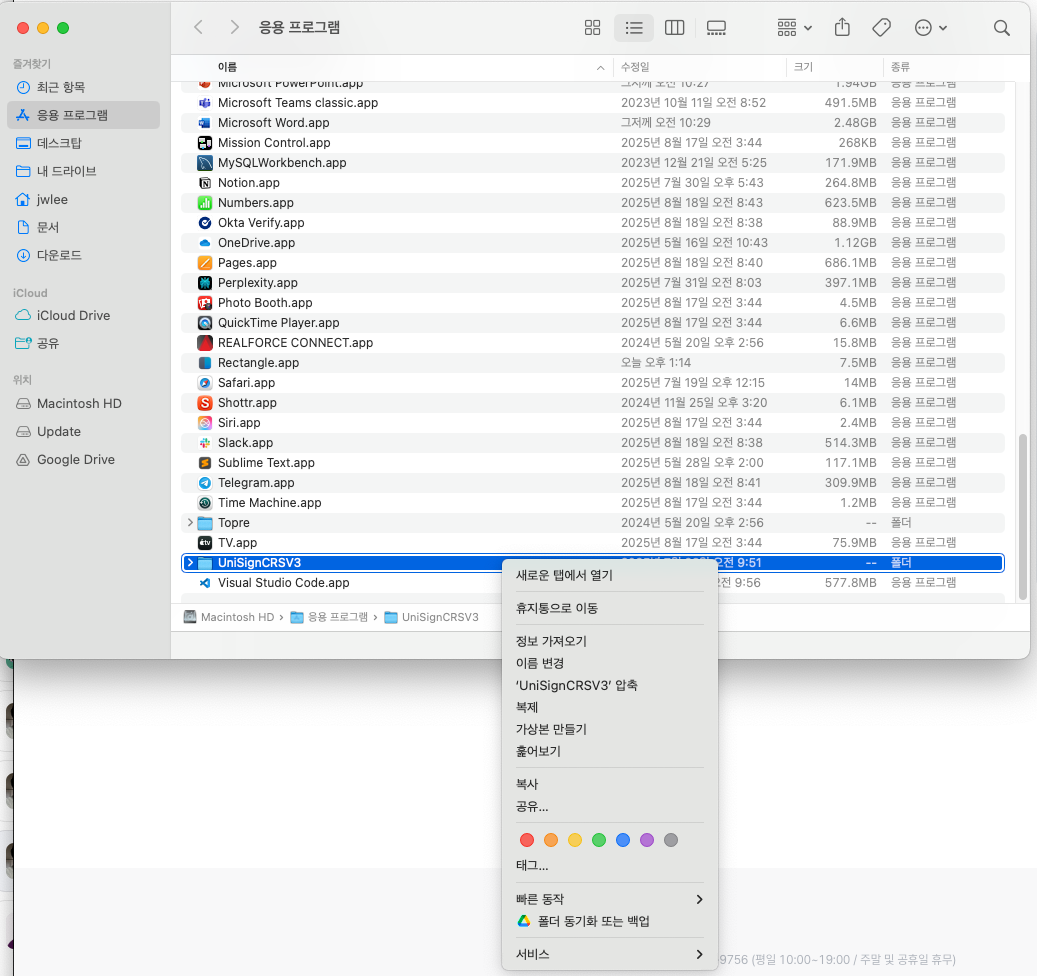Viewport: 1037px width, 976px height.
Task: Switch Finder to list view
Action: (634, 28)
